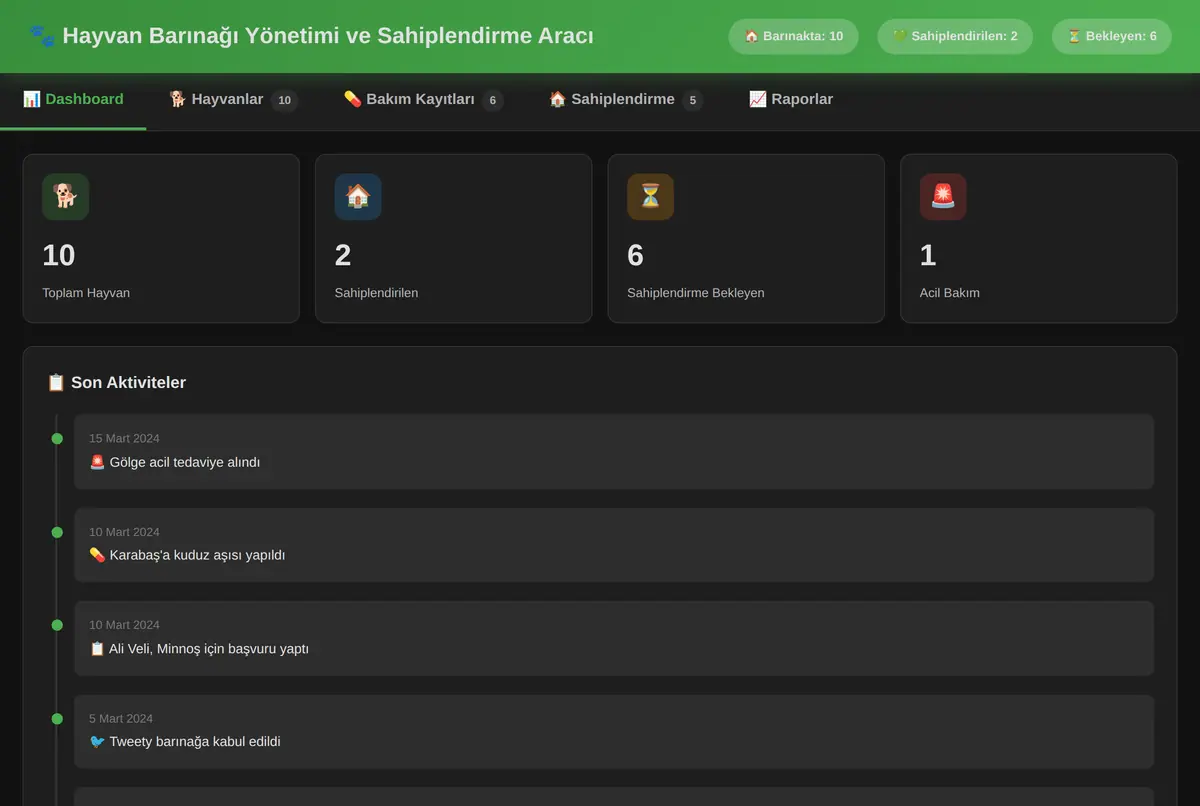Click the '15 Mart 2024' activity date

point(124,438)
